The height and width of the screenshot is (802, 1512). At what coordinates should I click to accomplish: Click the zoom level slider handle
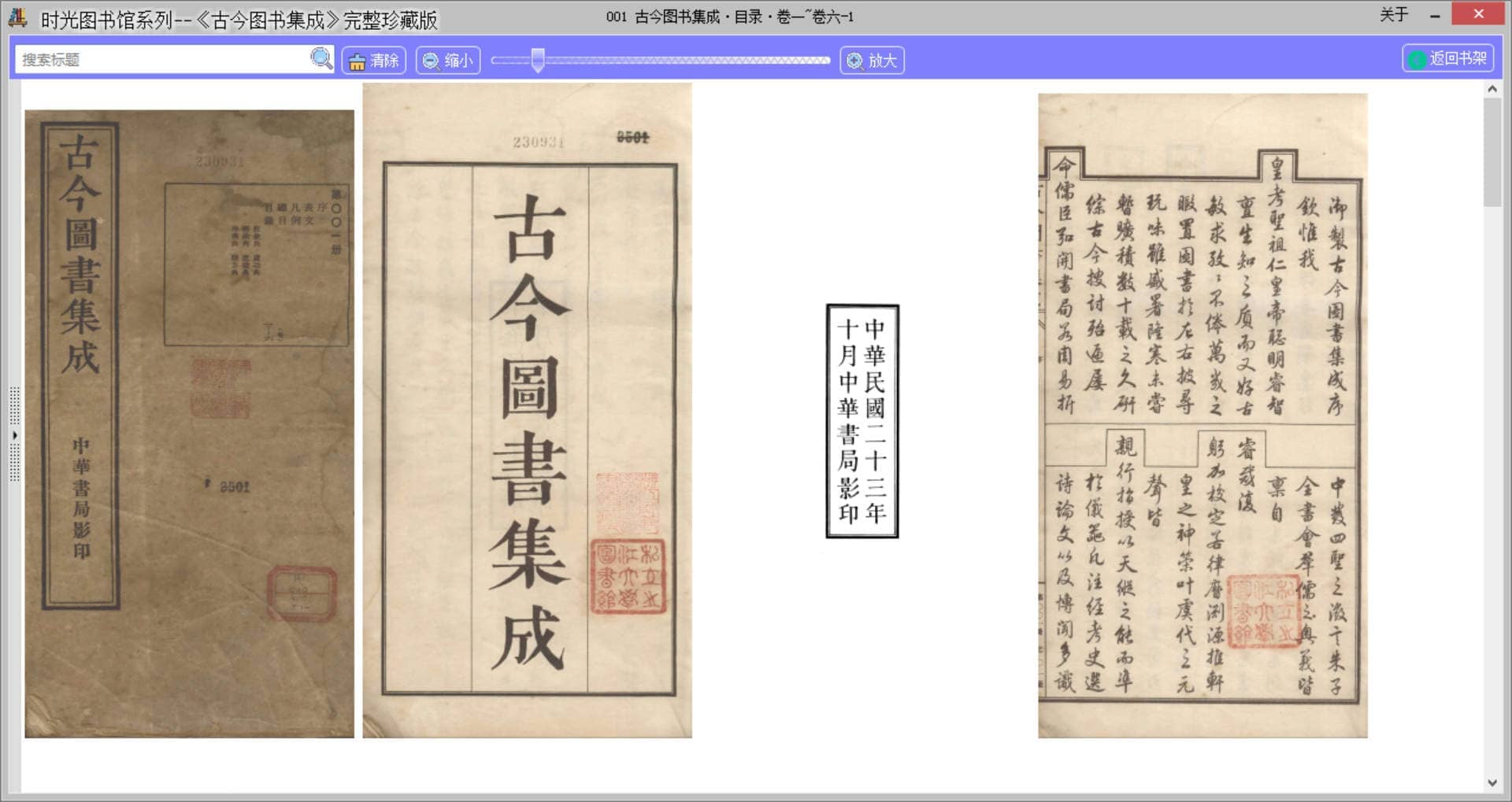click(538, 61)
